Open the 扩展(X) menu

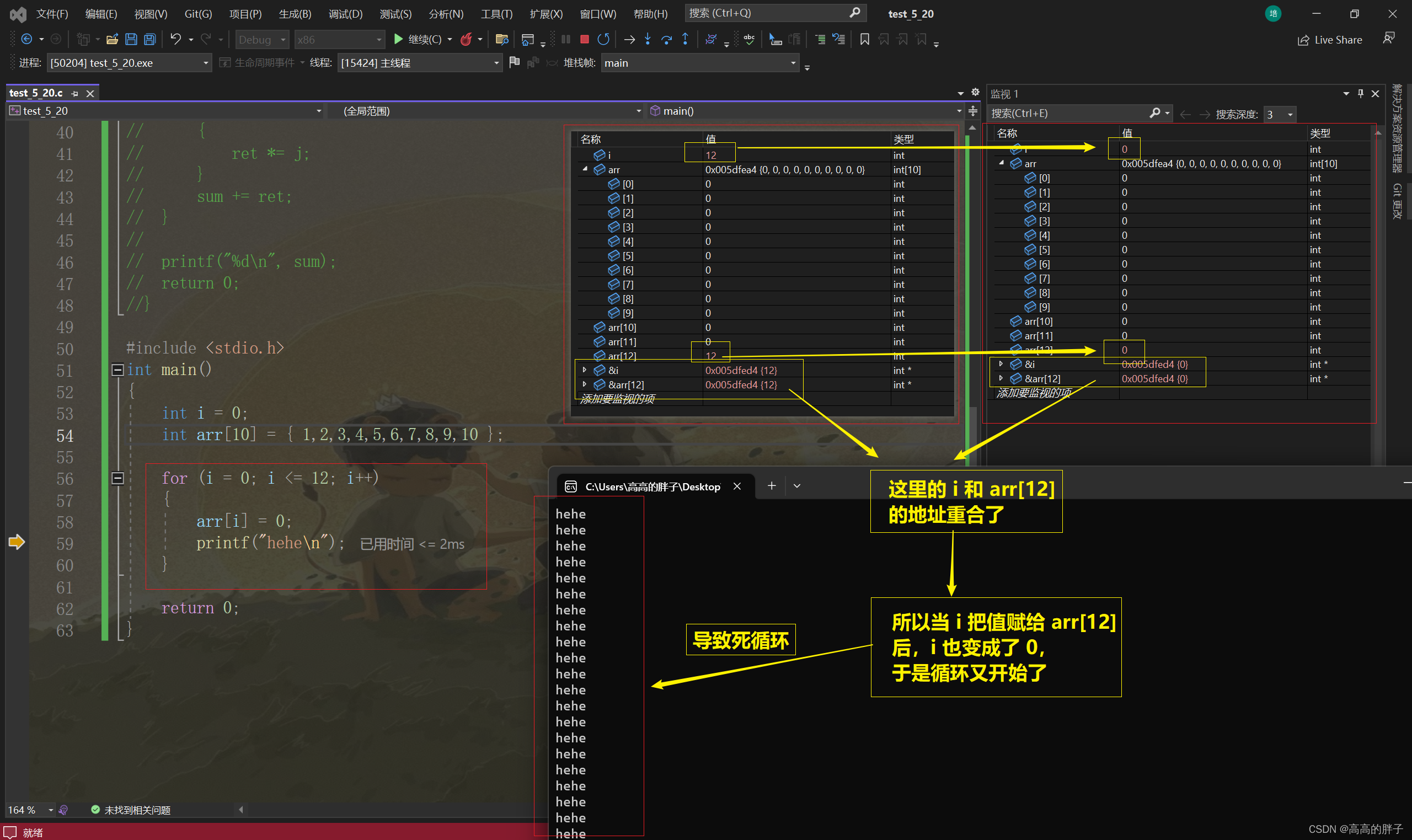tap(546, 14)
